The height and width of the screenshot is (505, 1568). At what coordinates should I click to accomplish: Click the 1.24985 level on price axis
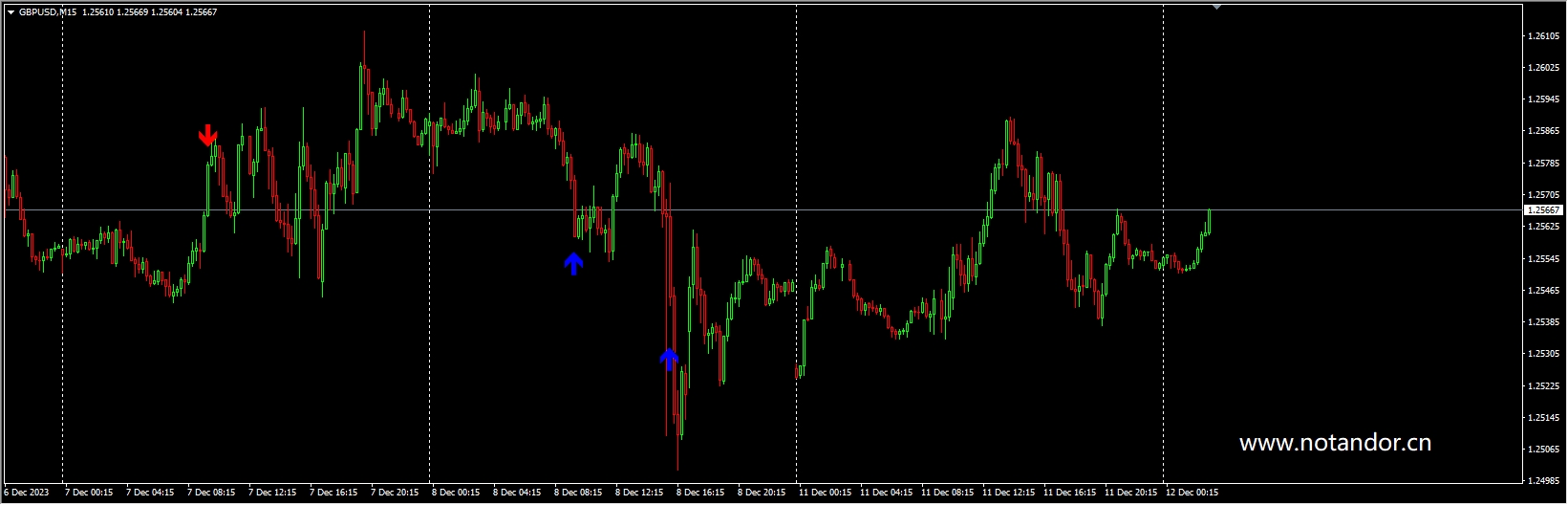(1543, 481)
